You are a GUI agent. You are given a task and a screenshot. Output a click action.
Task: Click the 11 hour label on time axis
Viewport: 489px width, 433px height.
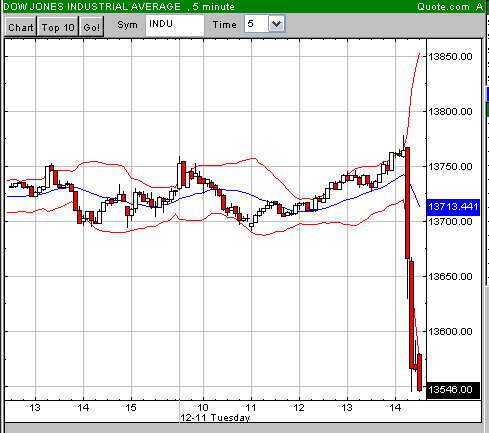click(251, 407)
